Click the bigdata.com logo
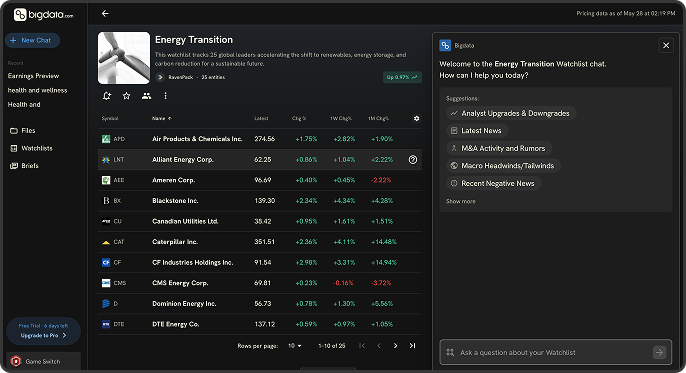This screenshot has height=373, width=686. click(x=43, y=15)
